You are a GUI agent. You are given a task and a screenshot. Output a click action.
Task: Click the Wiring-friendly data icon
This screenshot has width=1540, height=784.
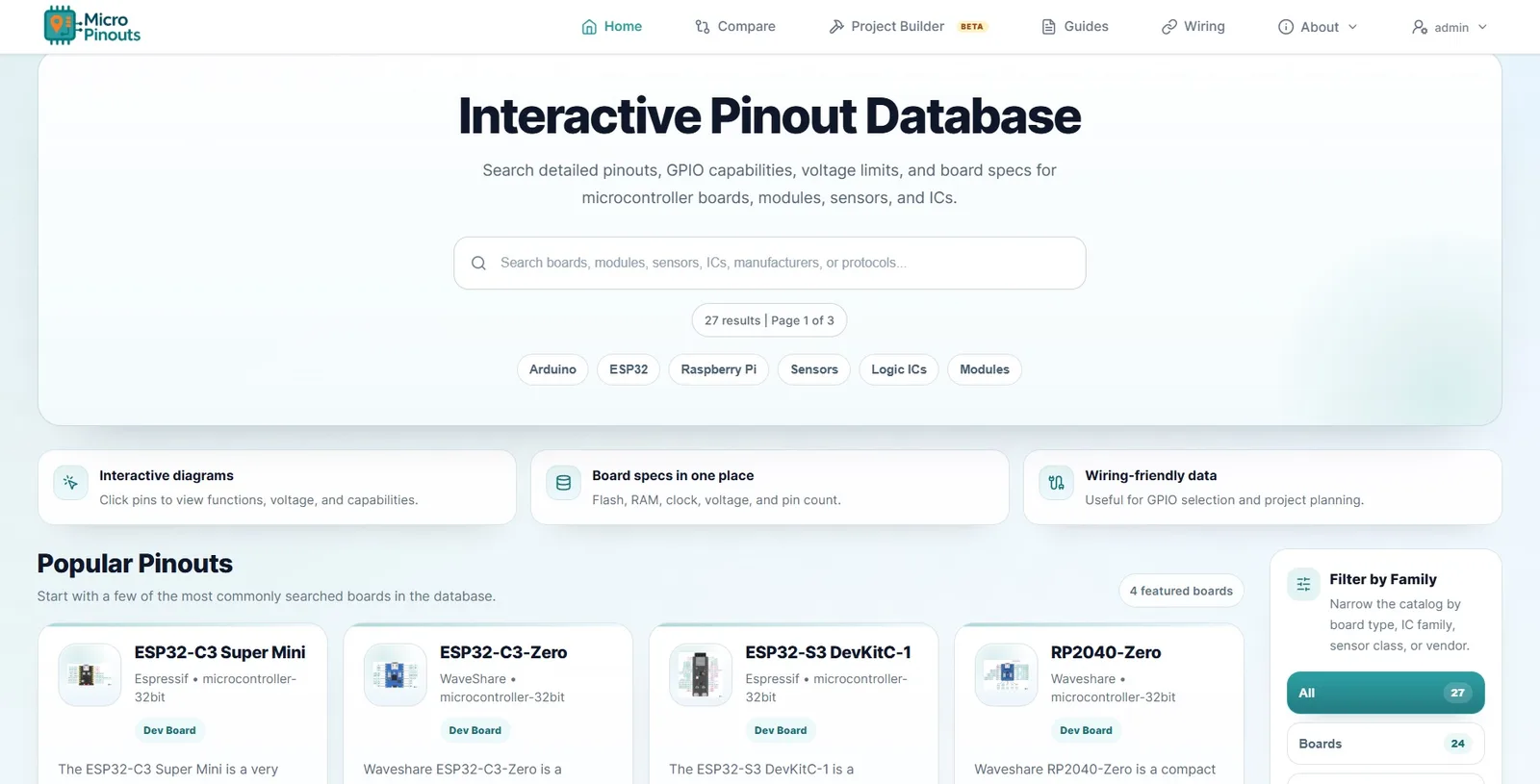click(1056, 483)
